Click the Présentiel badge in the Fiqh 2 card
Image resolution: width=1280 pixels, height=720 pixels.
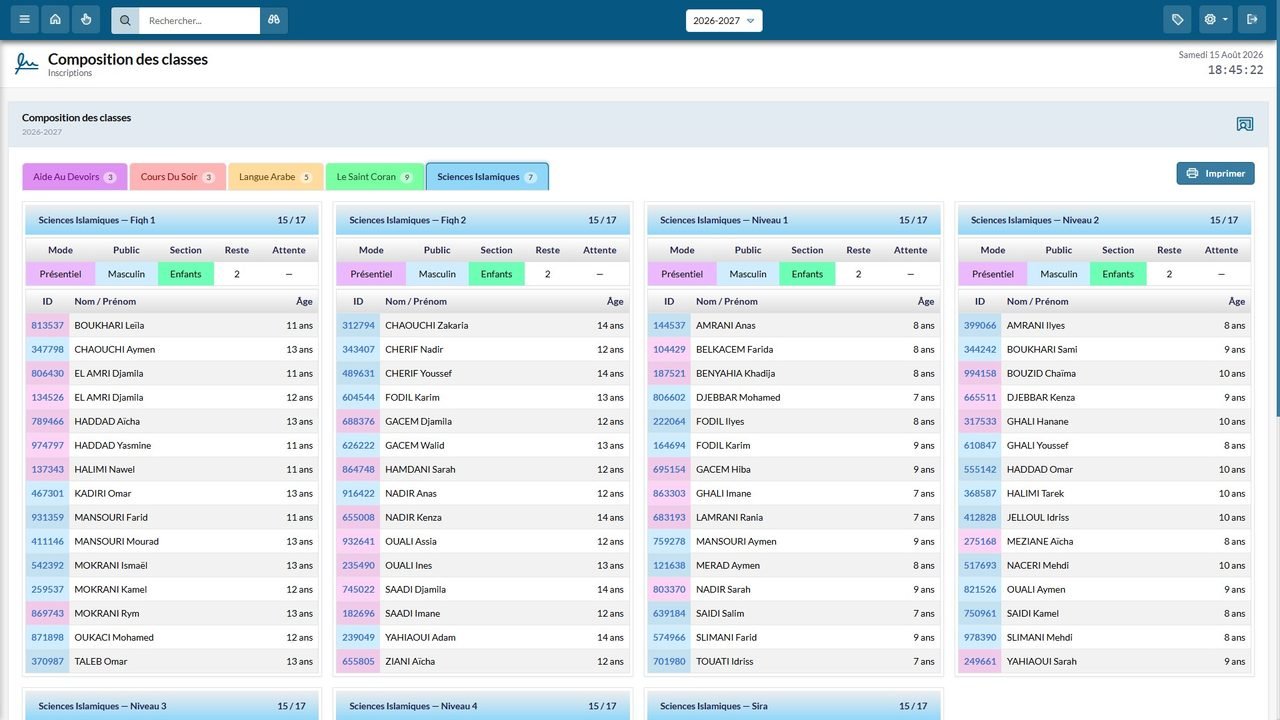[371, 274]
